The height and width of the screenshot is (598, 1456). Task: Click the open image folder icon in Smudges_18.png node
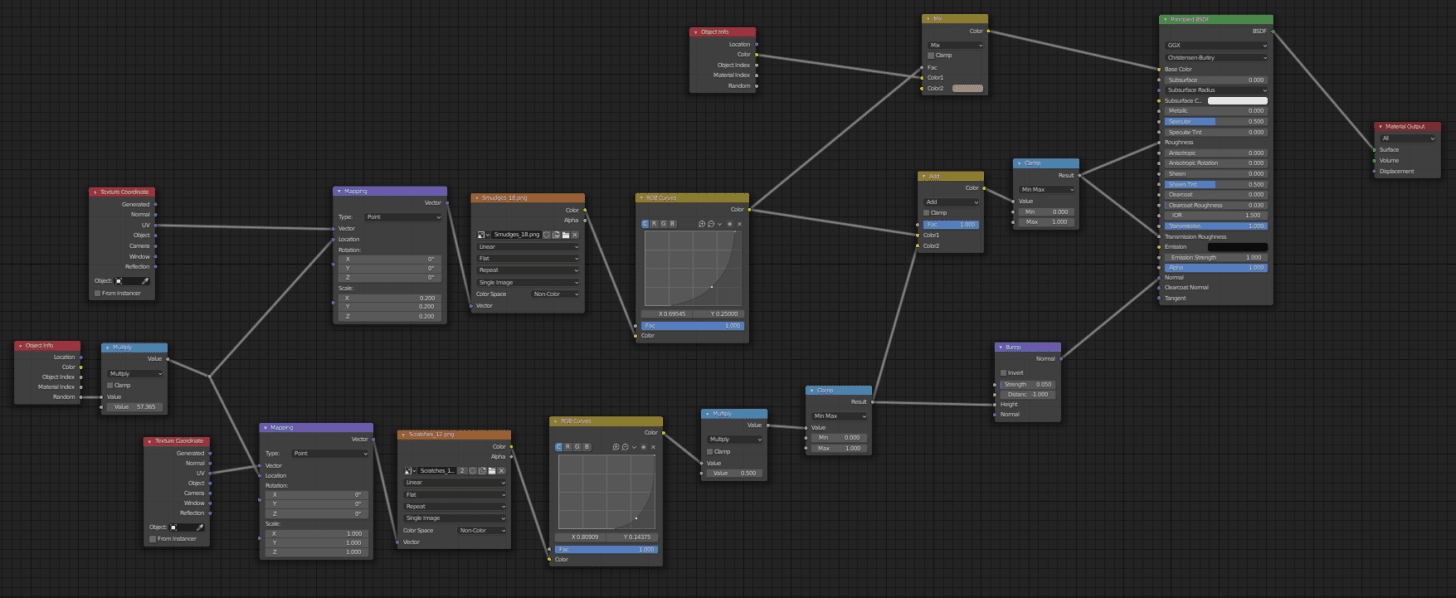click(566, 234)
